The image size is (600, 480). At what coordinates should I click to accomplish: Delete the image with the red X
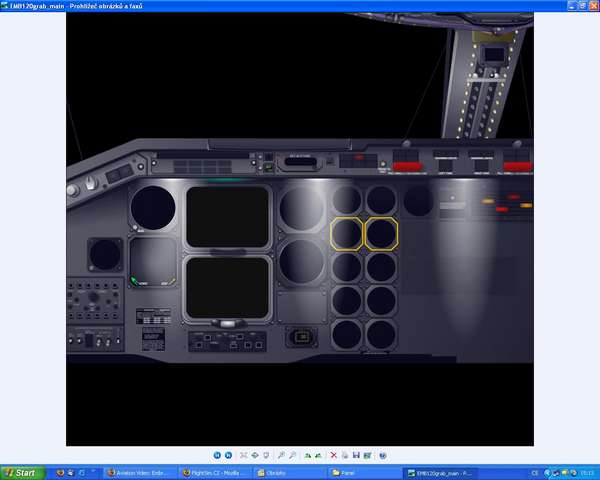pos(333,455)
